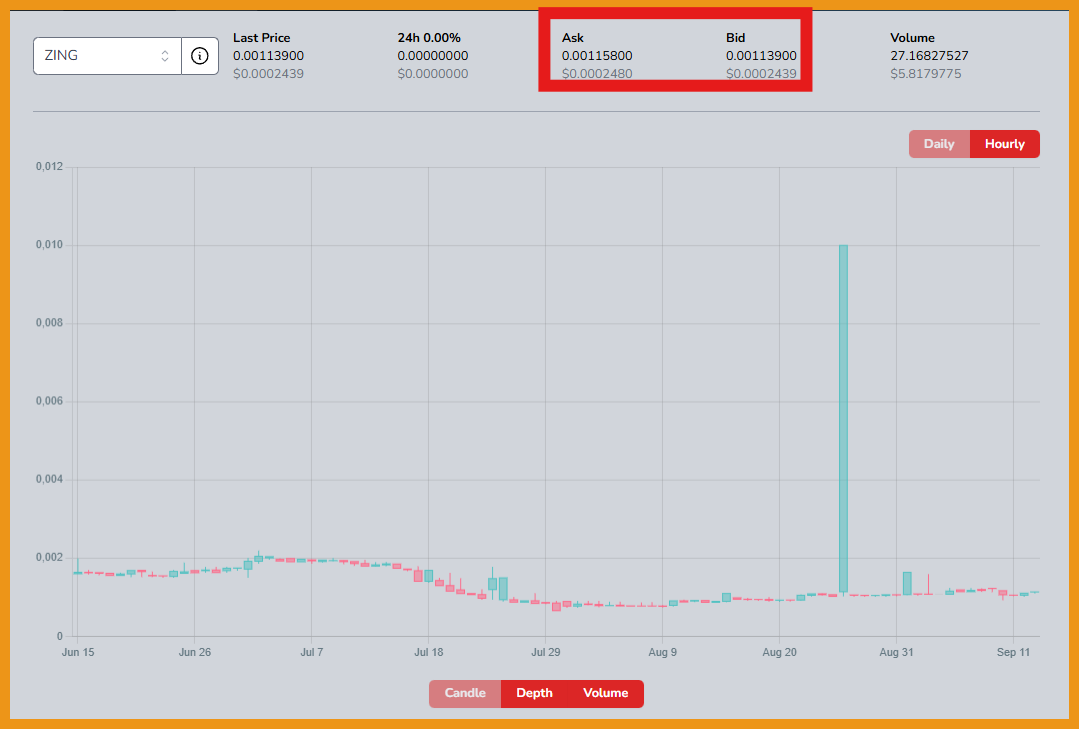Image resolution: width=1079 pixels, height=729 pixels.
Task: Click the Ask USD value $0.0002480
Action: (597, 74)
